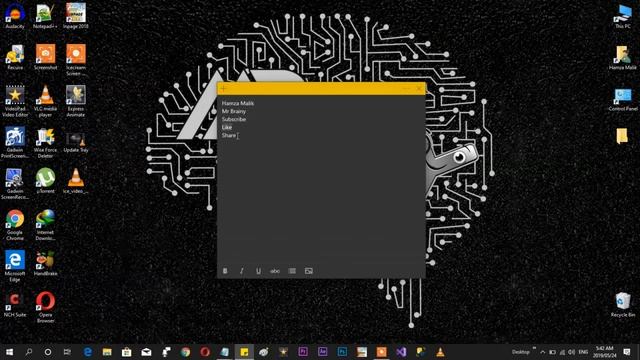Open Microsoft Store from taskbar
640x360 pixels.
(x=127, y=352)
